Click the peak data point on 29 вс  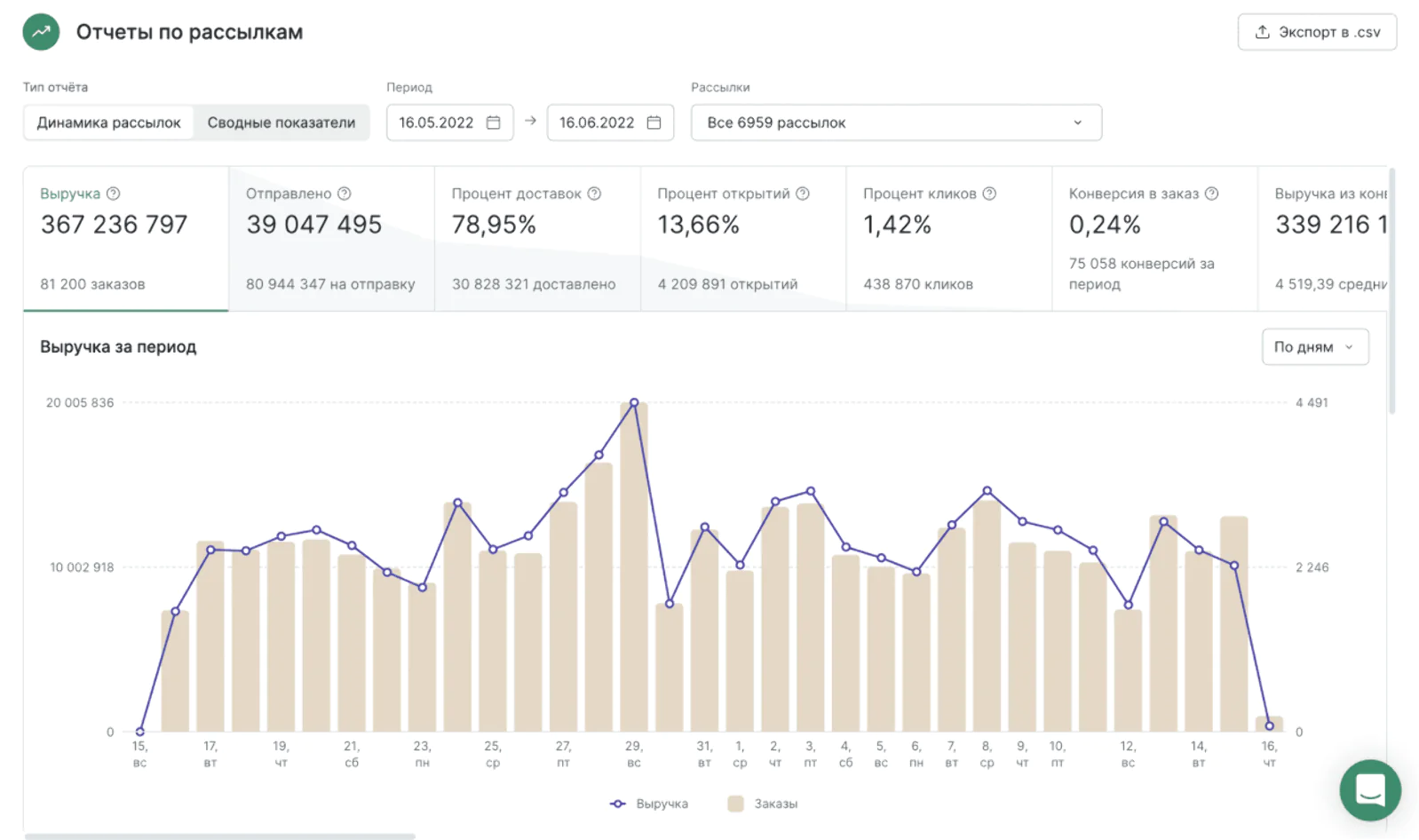634,403
